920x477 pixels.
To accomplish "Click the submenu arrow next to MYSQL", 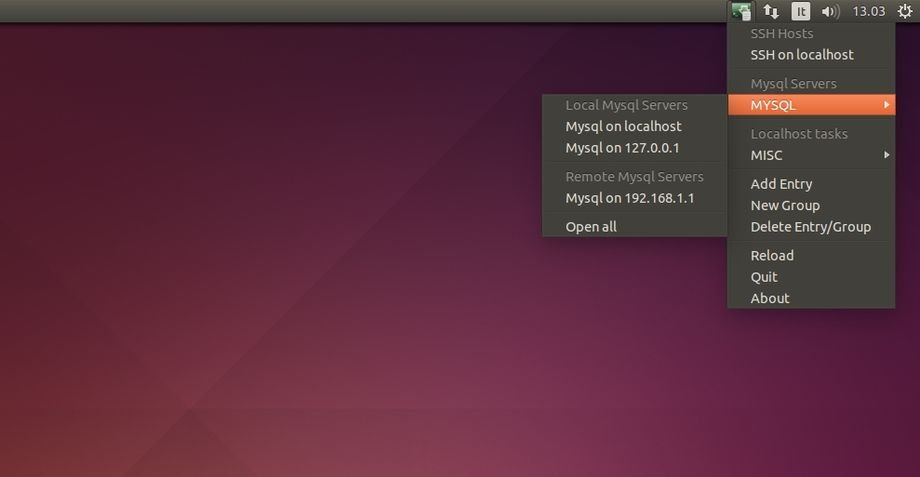I will click(x=886, y=105).
